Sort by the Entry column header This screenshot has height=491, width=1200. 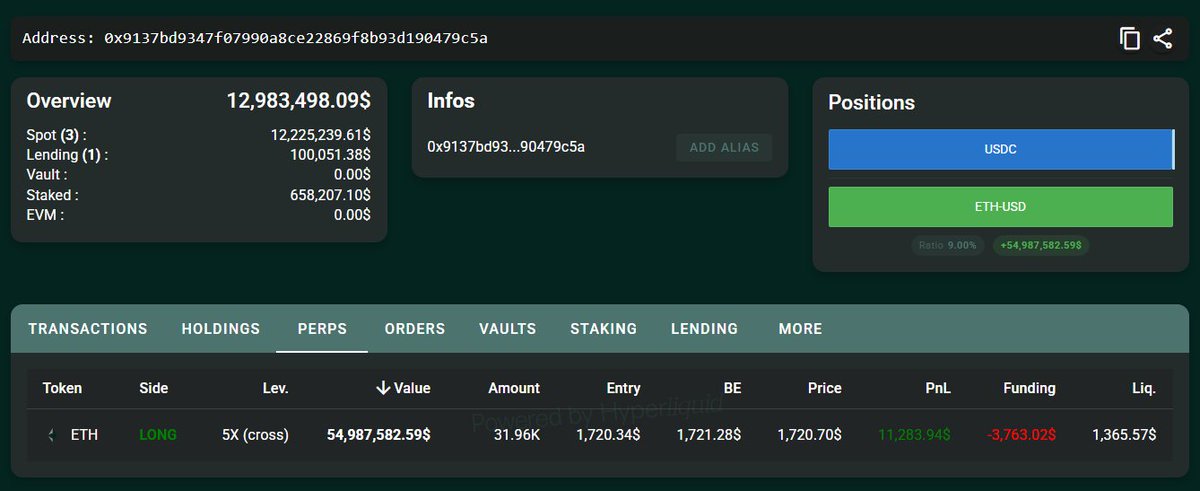(623, 388)
